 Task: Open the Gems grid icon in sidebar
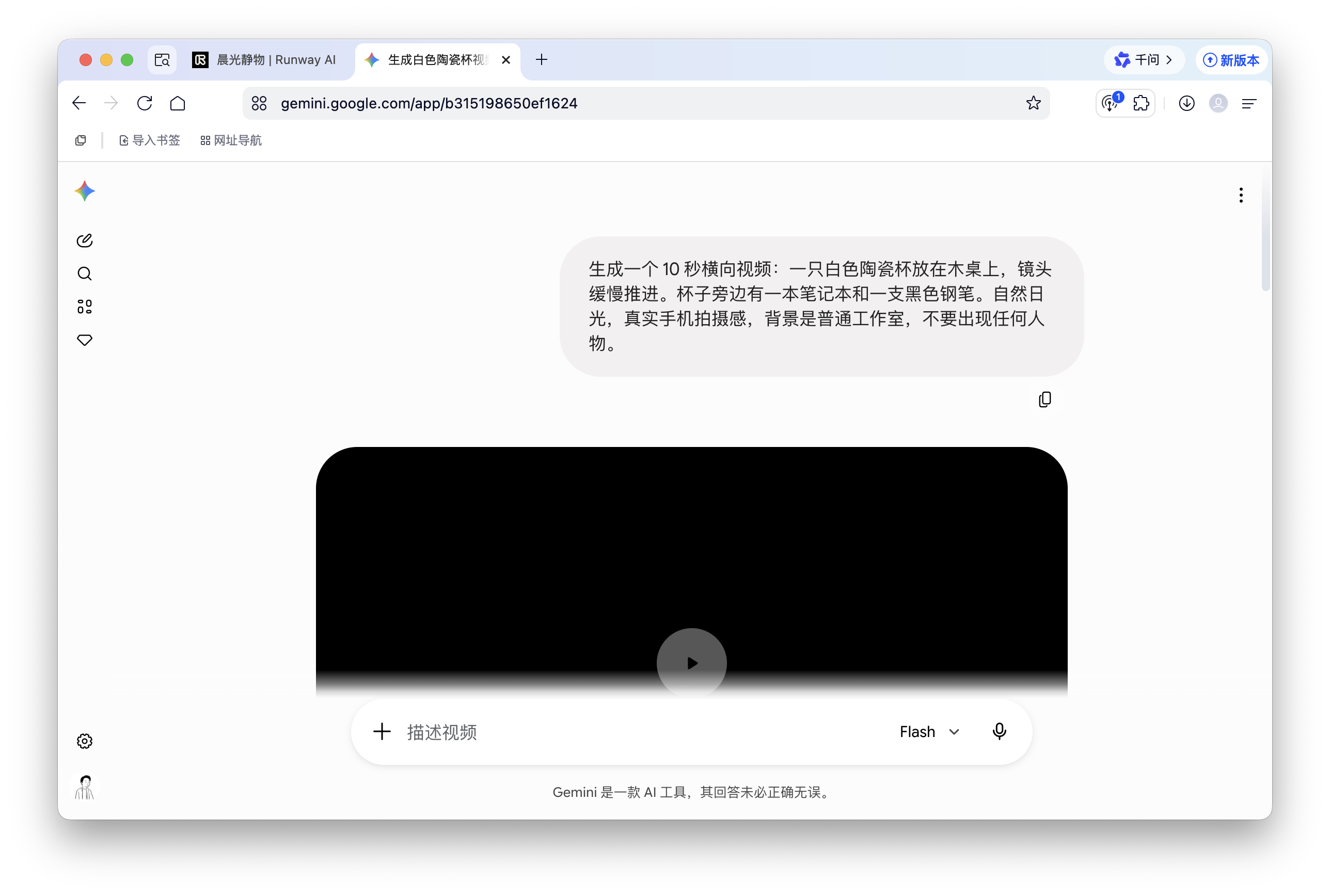point(85,307)
